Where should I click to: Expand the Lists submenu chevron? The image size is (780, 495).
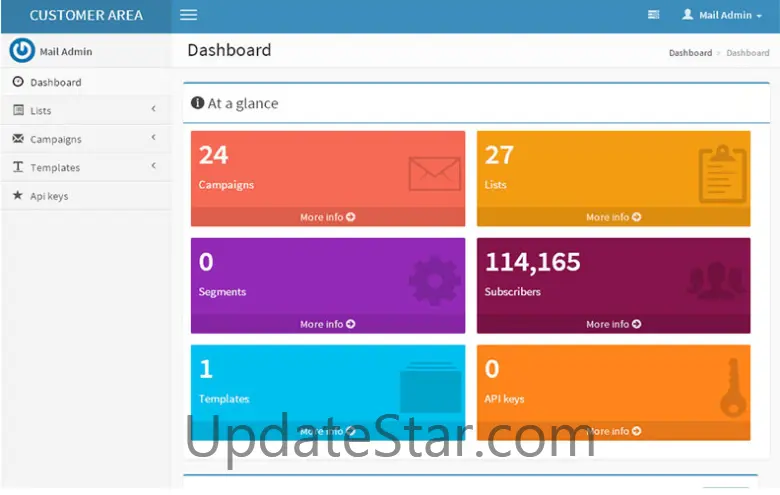click(154, 108)
